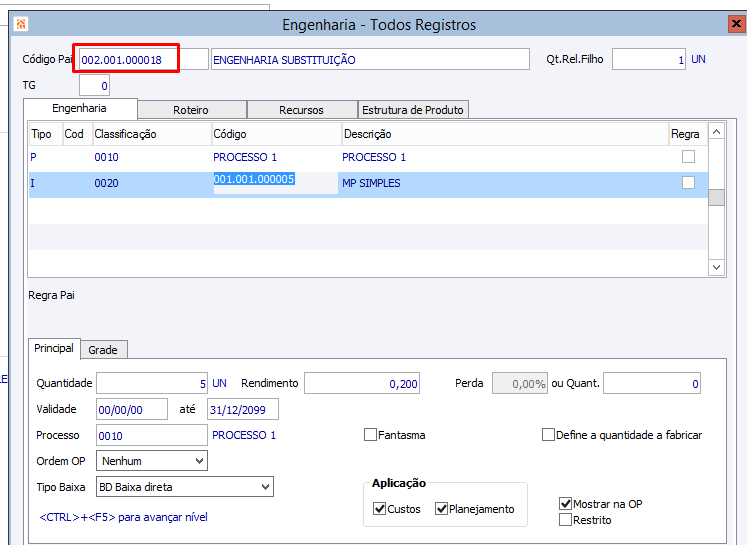Toggle Regra checkbox for MP SIMPLES row
This screenshot has height=545, width=747.
click(688, 183)
